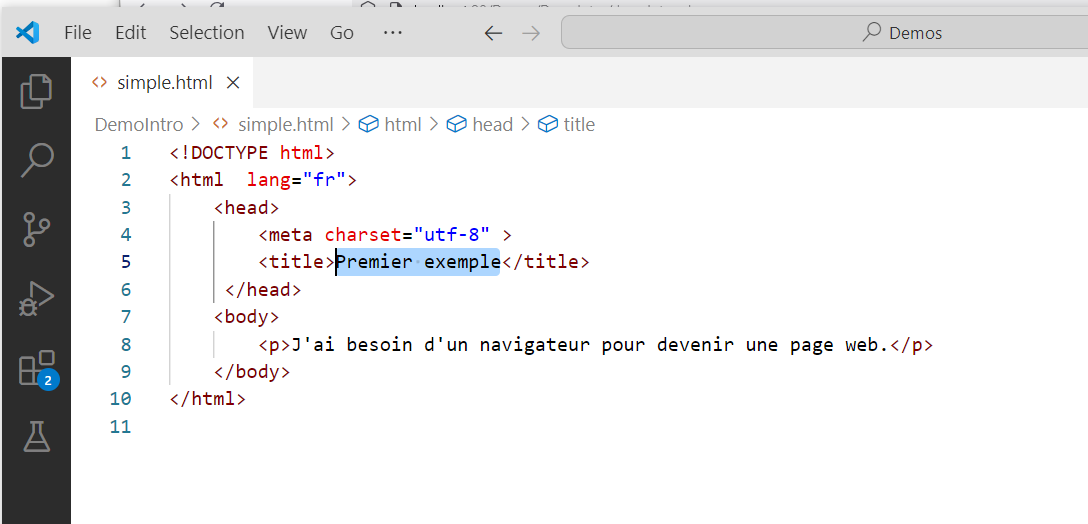Expand the hidden menus ellipsis
This screenshot has width=1088, height=524.
[393, 33]
